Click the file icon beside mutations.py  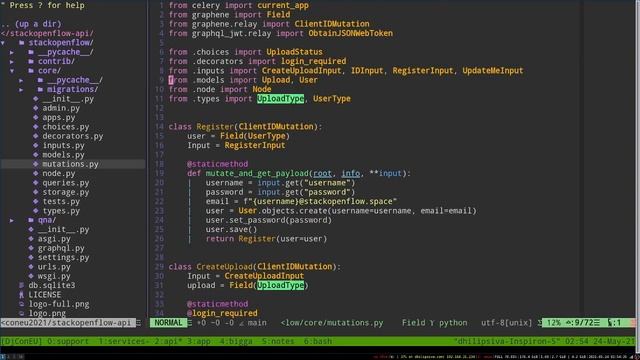pyautogui.click(x=36, y=164)
